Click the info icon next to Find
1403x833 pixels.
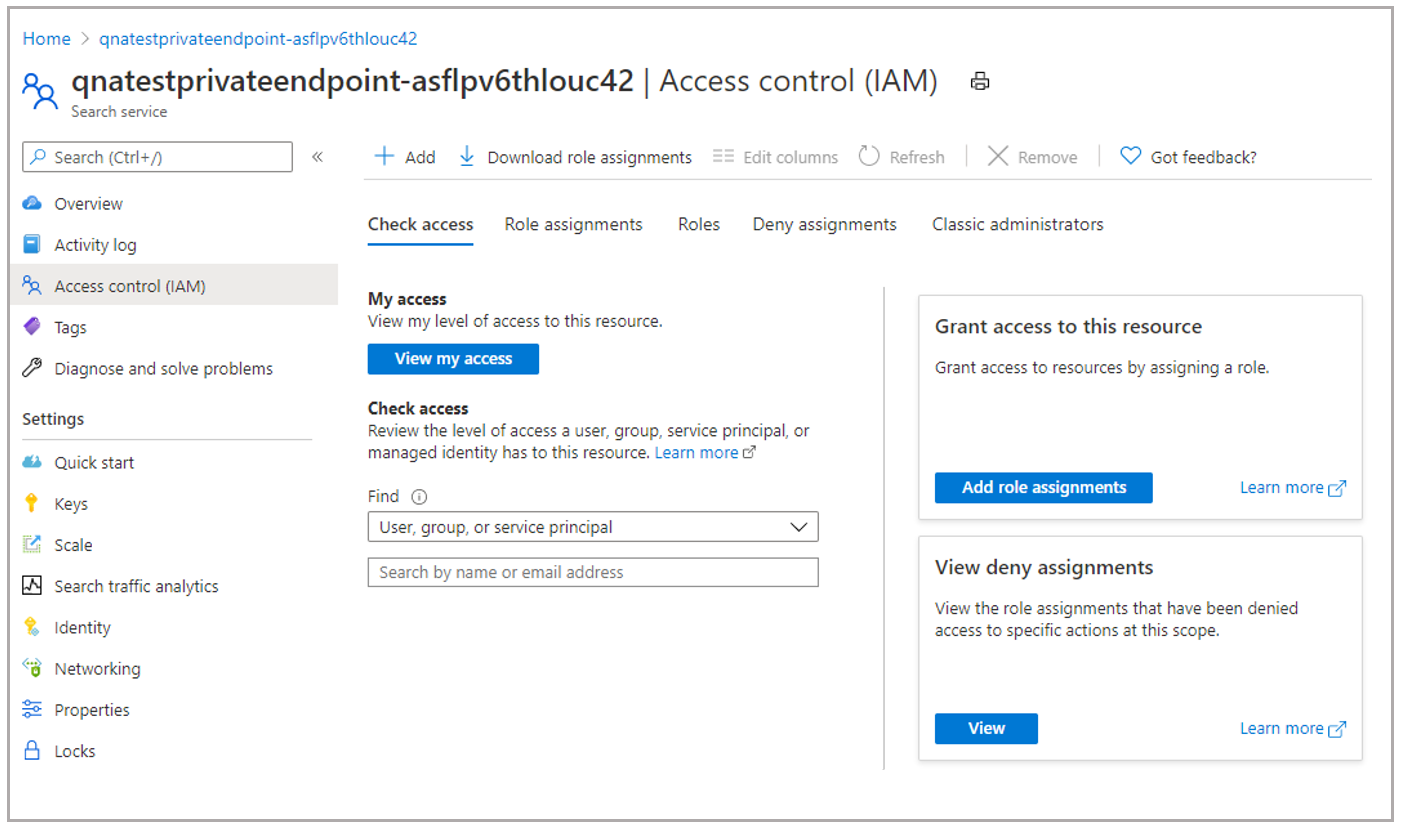point(419,496)
